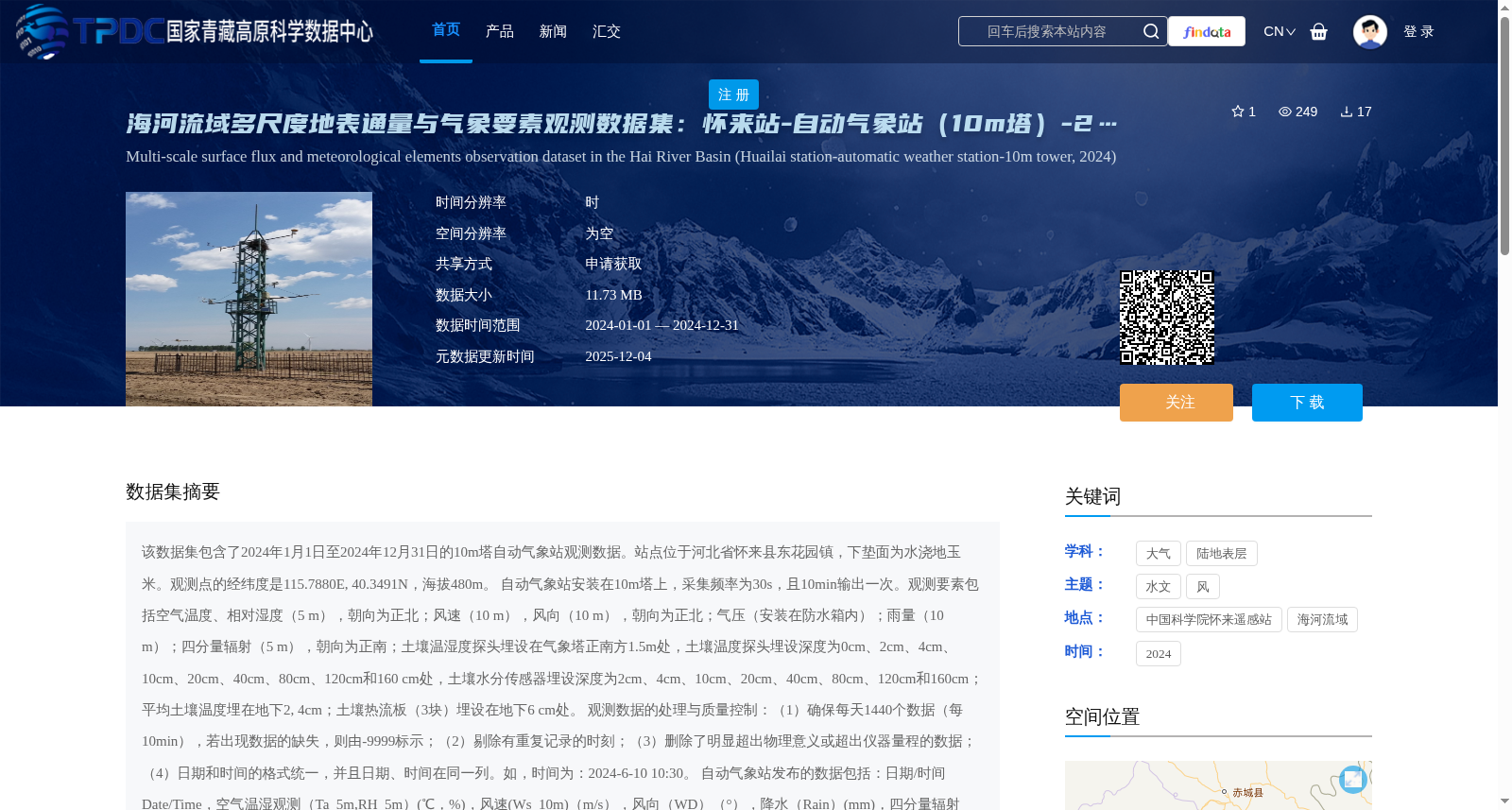The width and height of the screenshot is (1512, 810).
Task: Click the download count icon
Action: (1347, 112)
